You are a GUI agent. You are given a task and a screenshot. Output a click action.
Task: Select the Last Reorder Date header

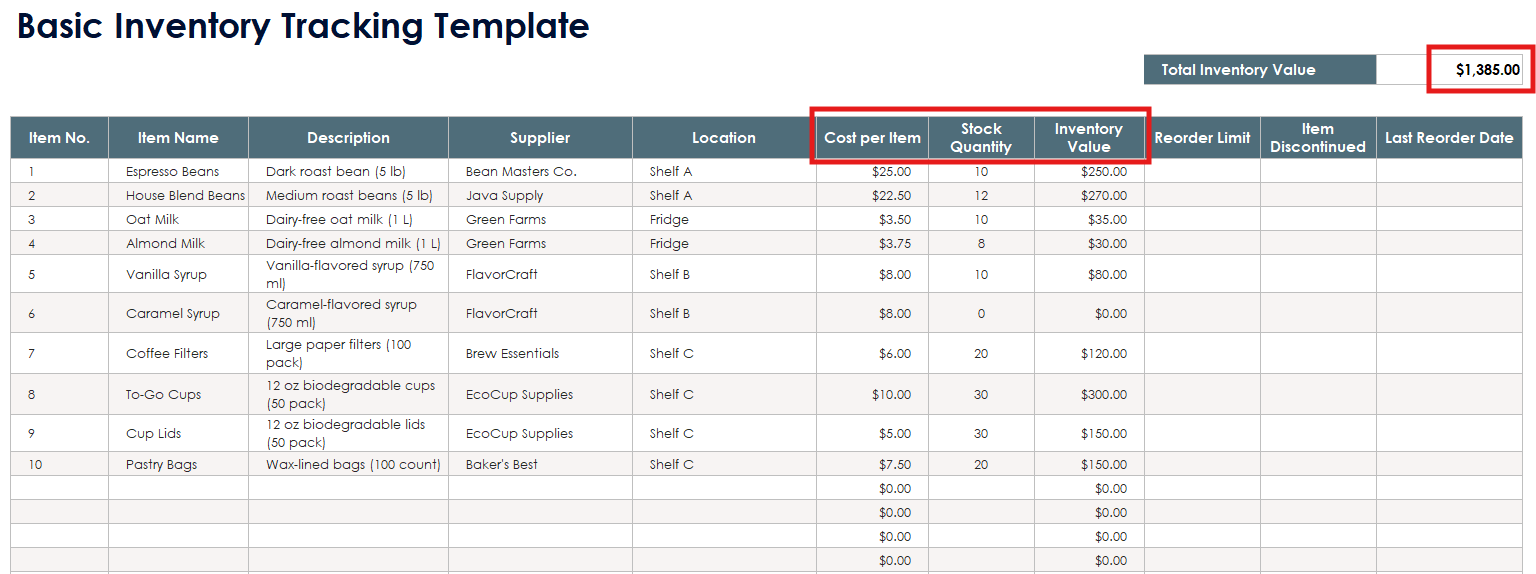click(x=1449, y=138)
